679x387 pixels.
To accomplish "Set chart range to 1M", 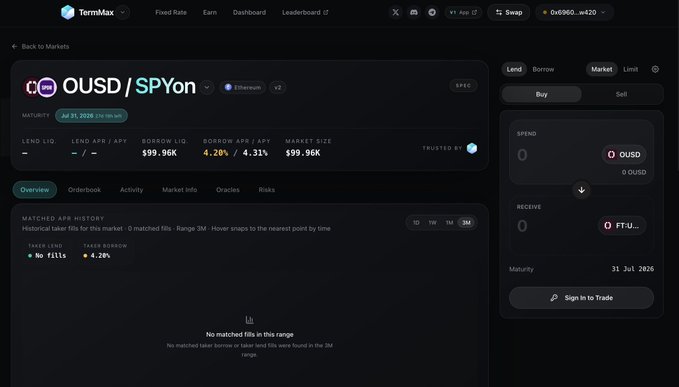I will point(449,223).
